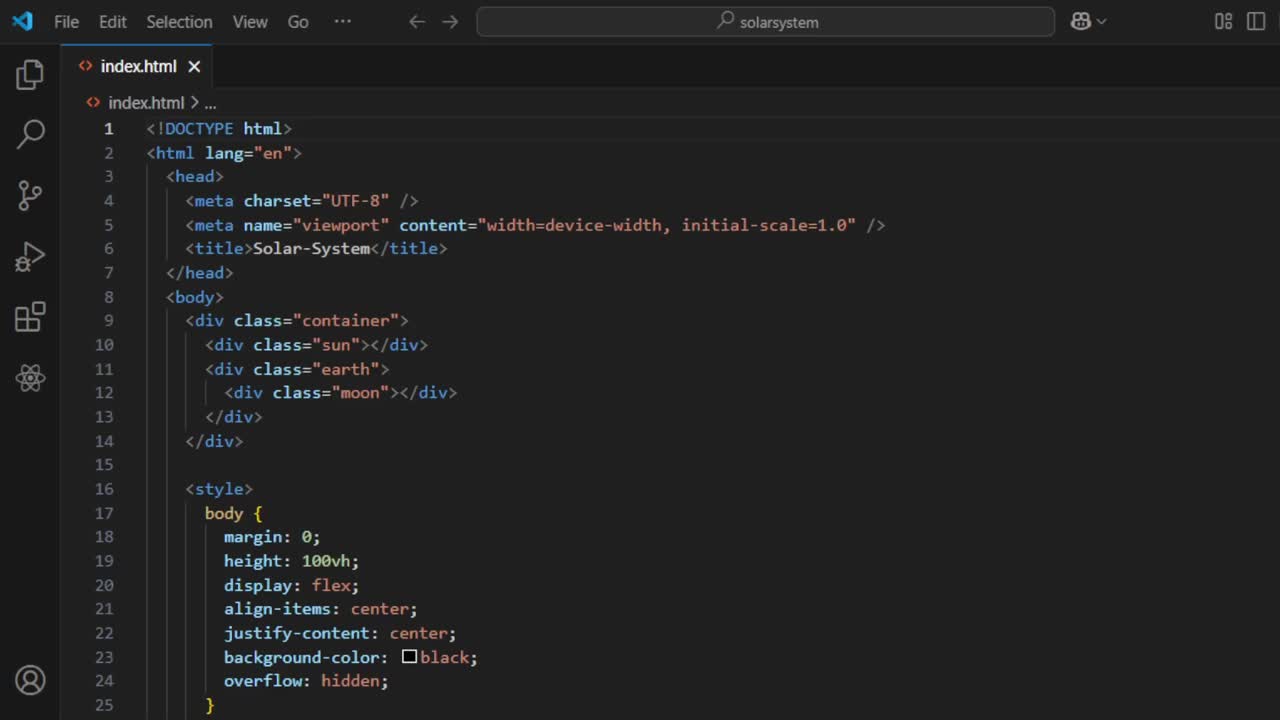Viewport: 1280px width, 720px height.
Task: Open Run and Debug view
Action: (30, 257)
